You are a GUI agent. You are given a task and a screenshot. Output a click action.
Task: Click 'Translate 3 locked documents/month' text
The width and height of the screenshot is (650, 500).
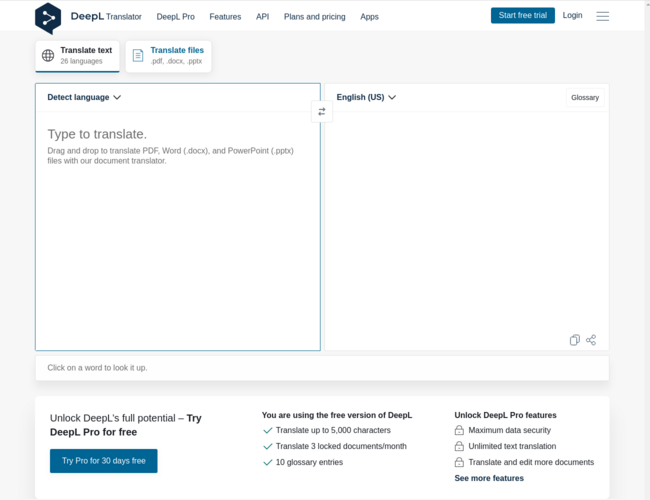tap(341, 446)
